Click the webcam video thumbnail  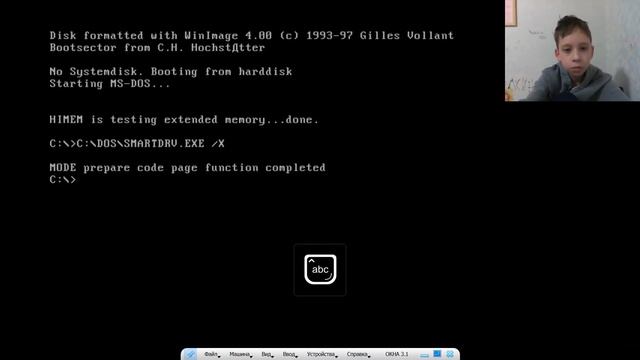click(572, 50)
